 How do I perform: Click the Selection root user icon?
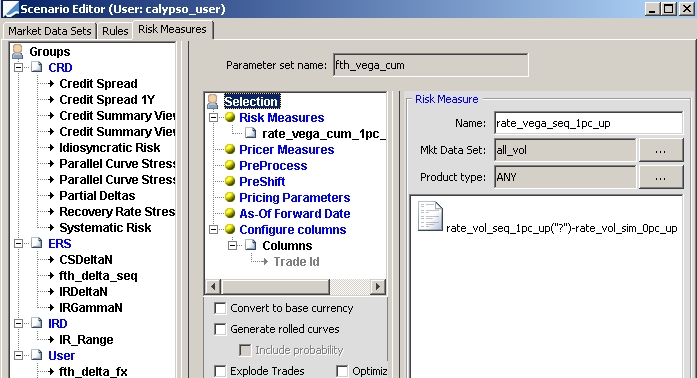click(x=213, y=101)
